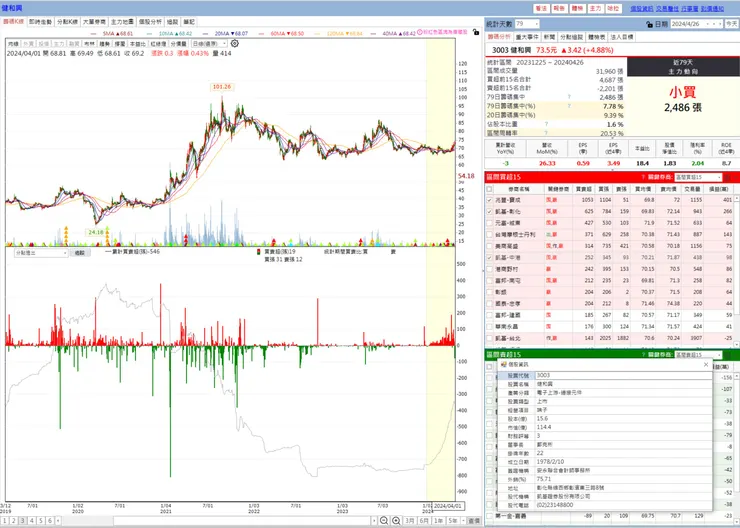Open the 新聞 tab
Viewport: 740px width, 528px height.
pyautogui.click(x=549, y=37)
